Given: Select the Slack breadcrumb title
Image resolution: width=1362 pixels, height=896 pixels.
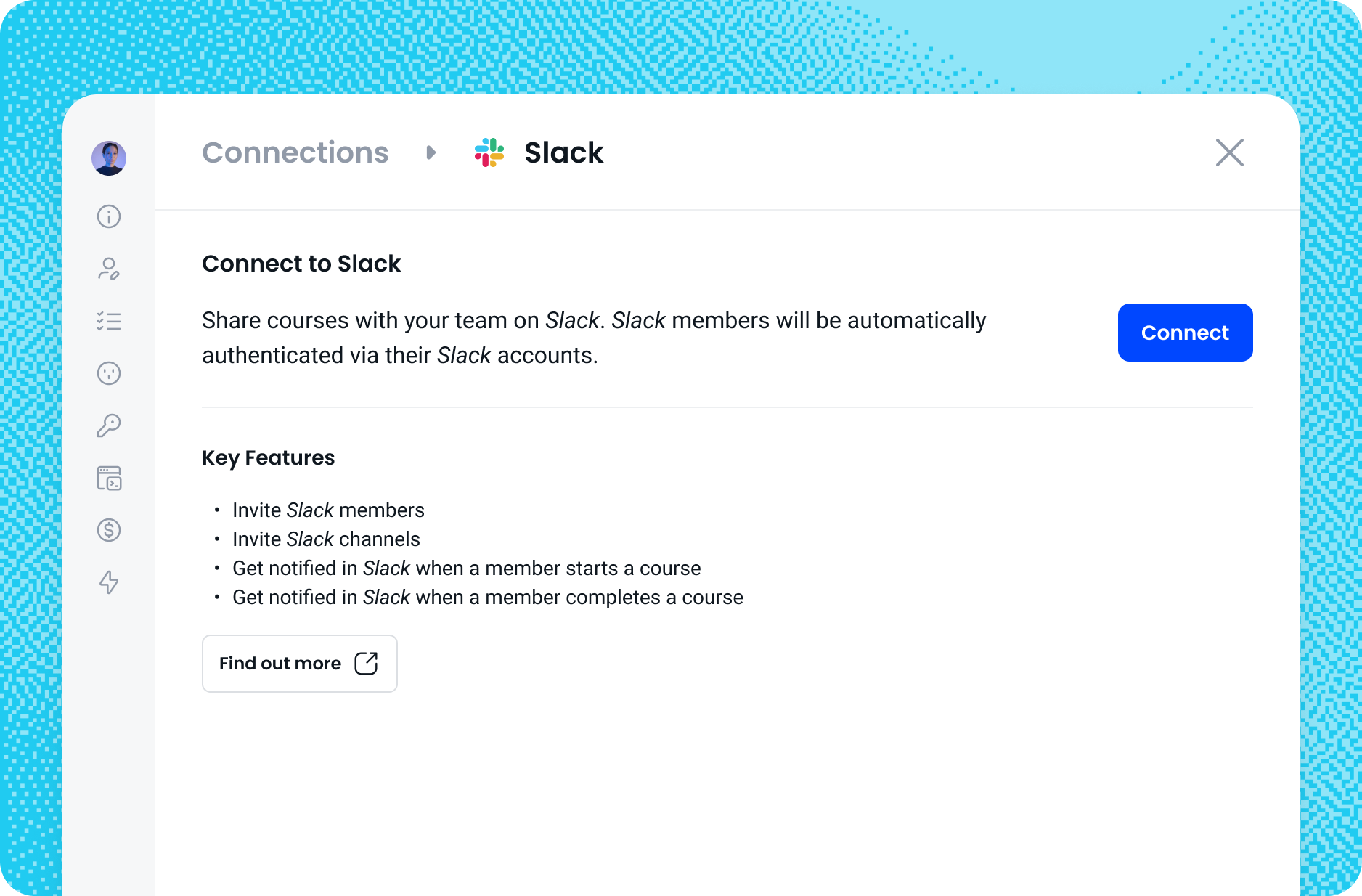Looking at the screenshot, I should coord(564,152).
